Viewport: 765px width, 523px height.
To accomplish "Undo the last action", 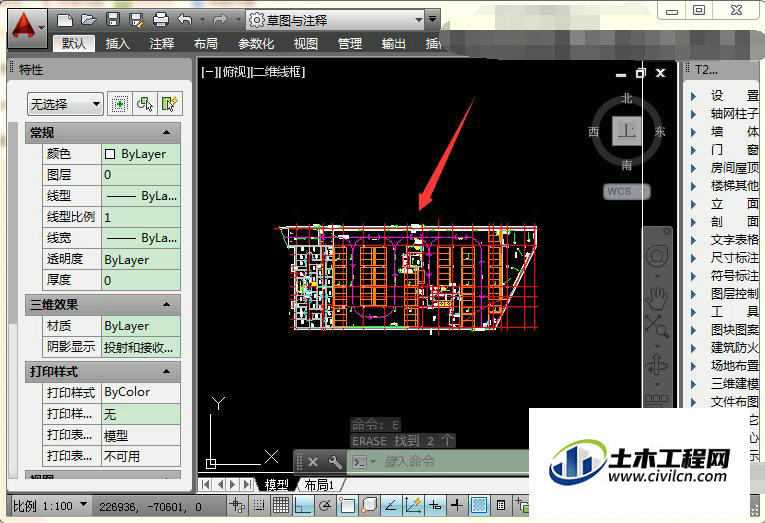I will click(x=185, y=20).
